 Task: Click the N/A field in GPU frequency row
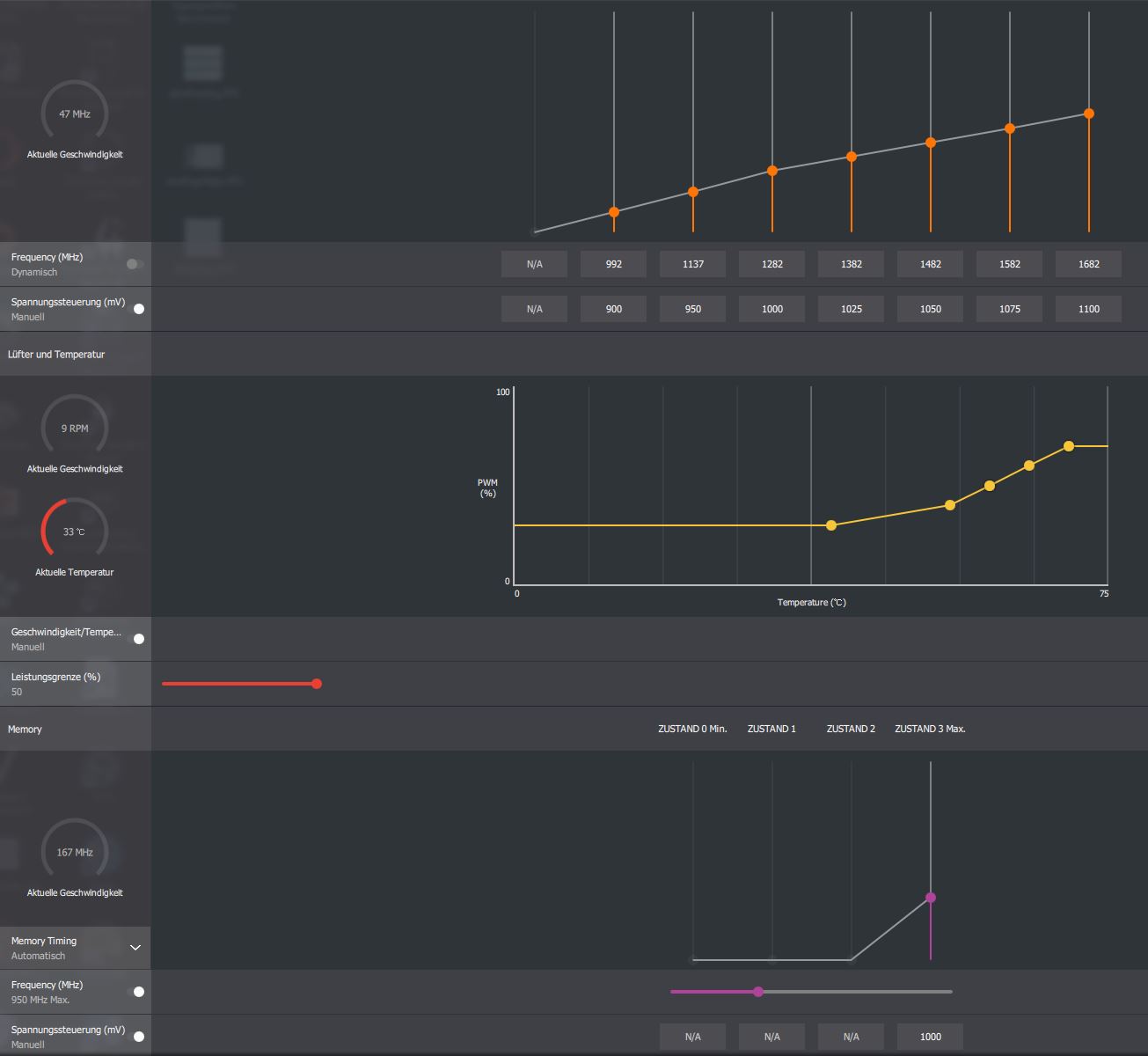click(535, 264)
